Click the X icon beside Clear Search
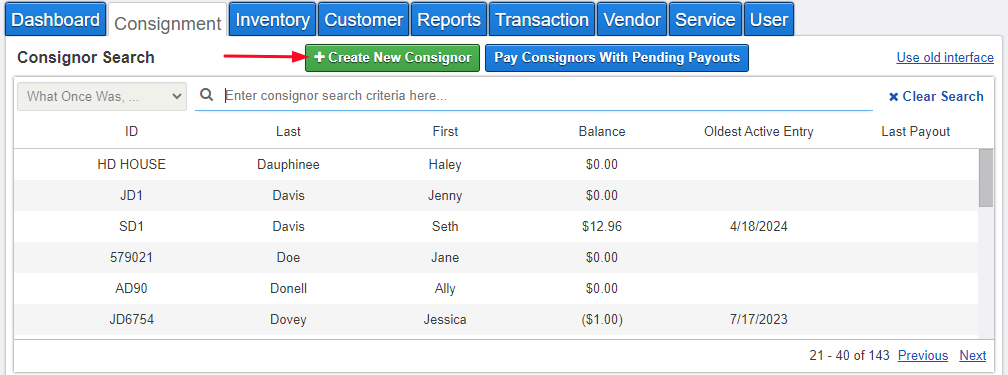The image size is (1008, 375). 893,97
